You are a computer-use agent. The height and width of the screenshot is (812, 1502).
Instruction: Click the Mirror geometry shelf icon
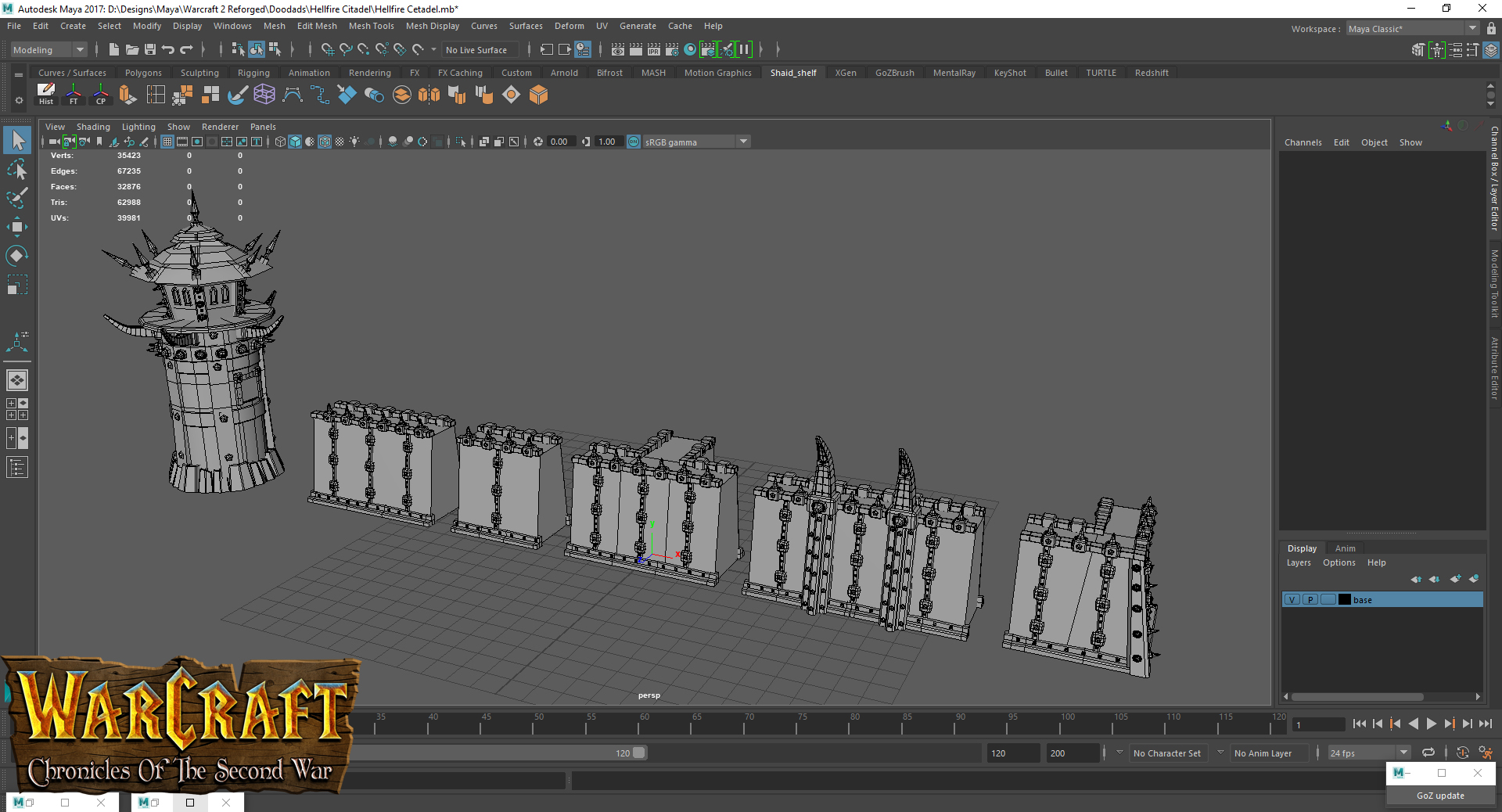coord(429,95)
